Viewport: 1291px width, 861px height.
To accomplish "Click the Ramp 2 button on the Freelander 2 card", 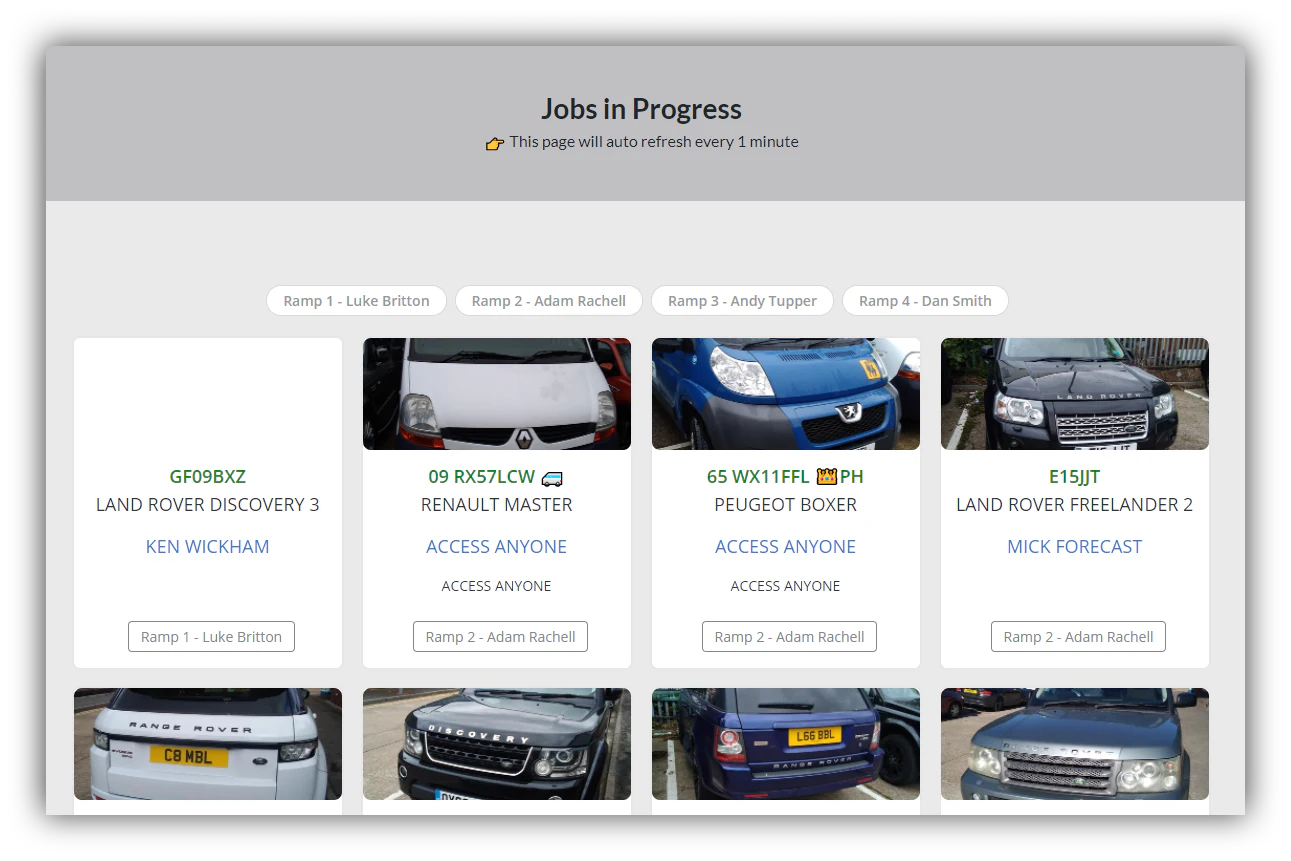I will point(1078,637).
